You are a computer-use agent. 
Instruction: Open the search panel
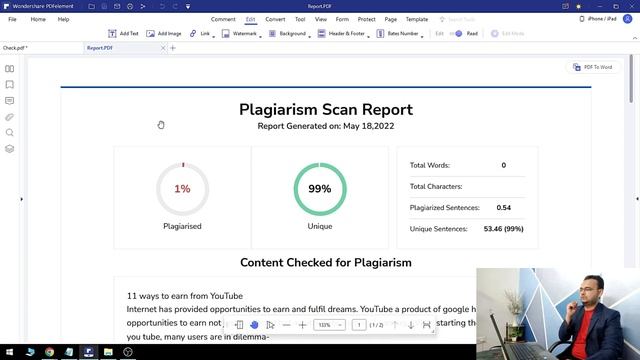(9, 133)
